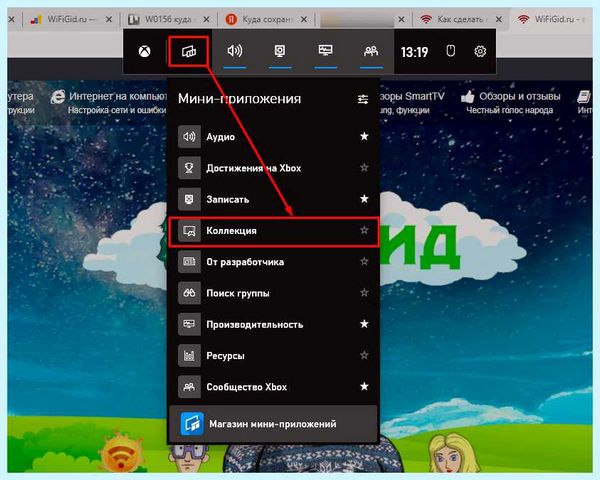This screenshot has width=600, height=480.
Task: Toggle the Capture widget icon in Game Bar
Action: pos(280,51)
